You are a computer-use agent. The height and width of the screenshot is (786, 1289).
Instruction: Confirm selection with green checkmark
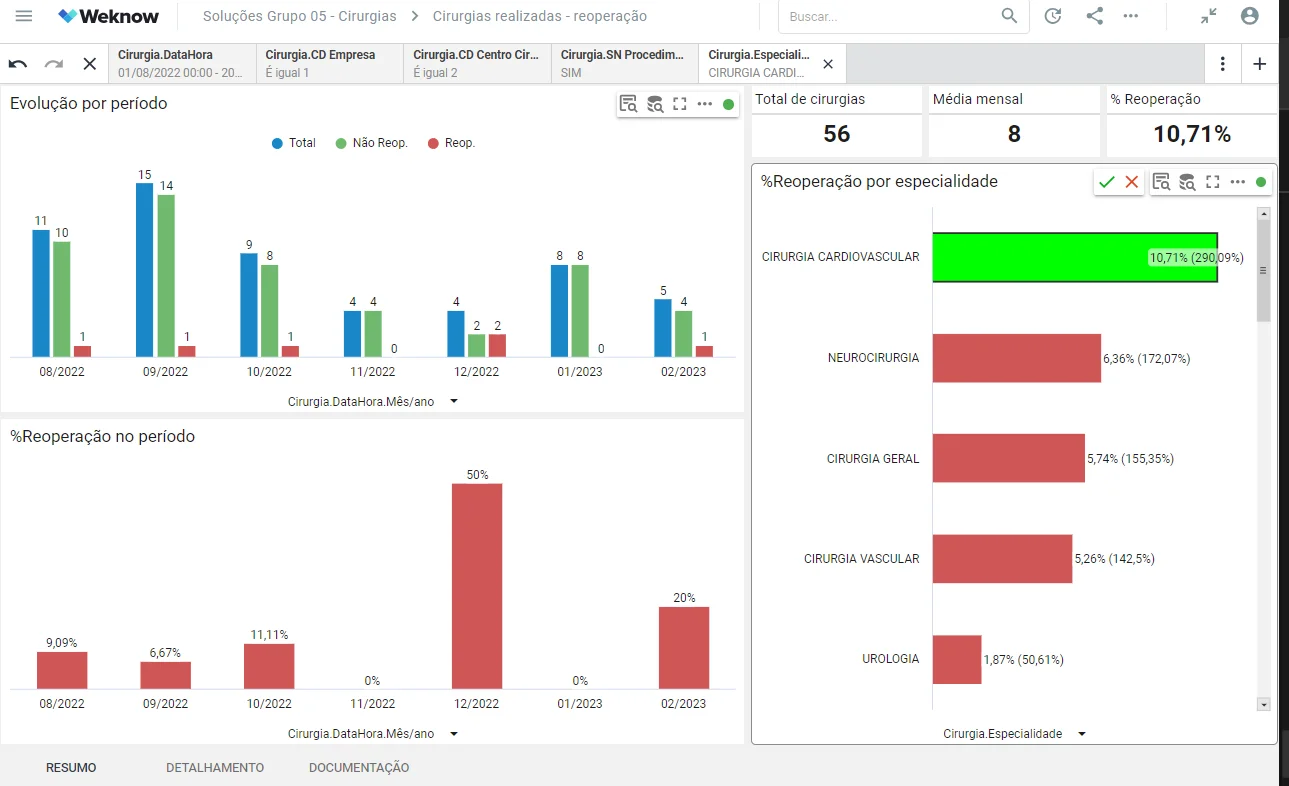(1106, 182)
